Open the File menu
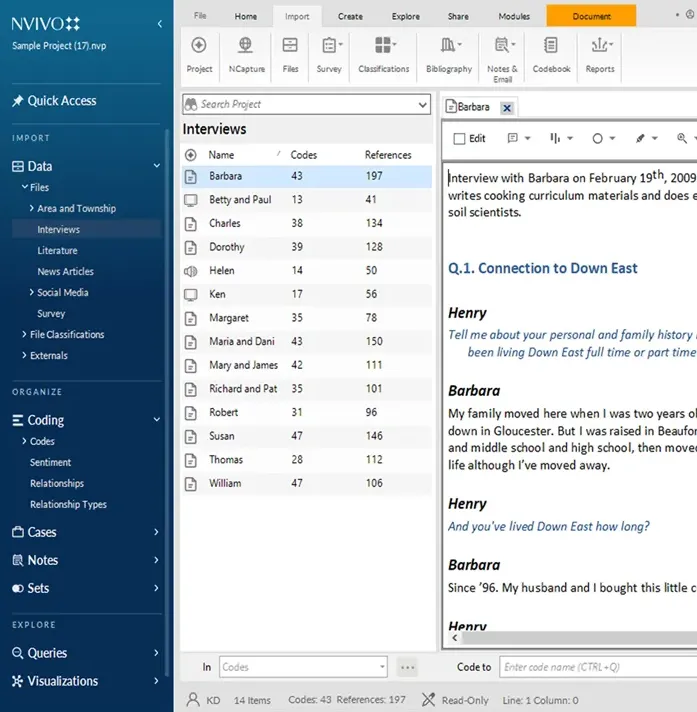The image size is (697, 712). coord(200,16)
